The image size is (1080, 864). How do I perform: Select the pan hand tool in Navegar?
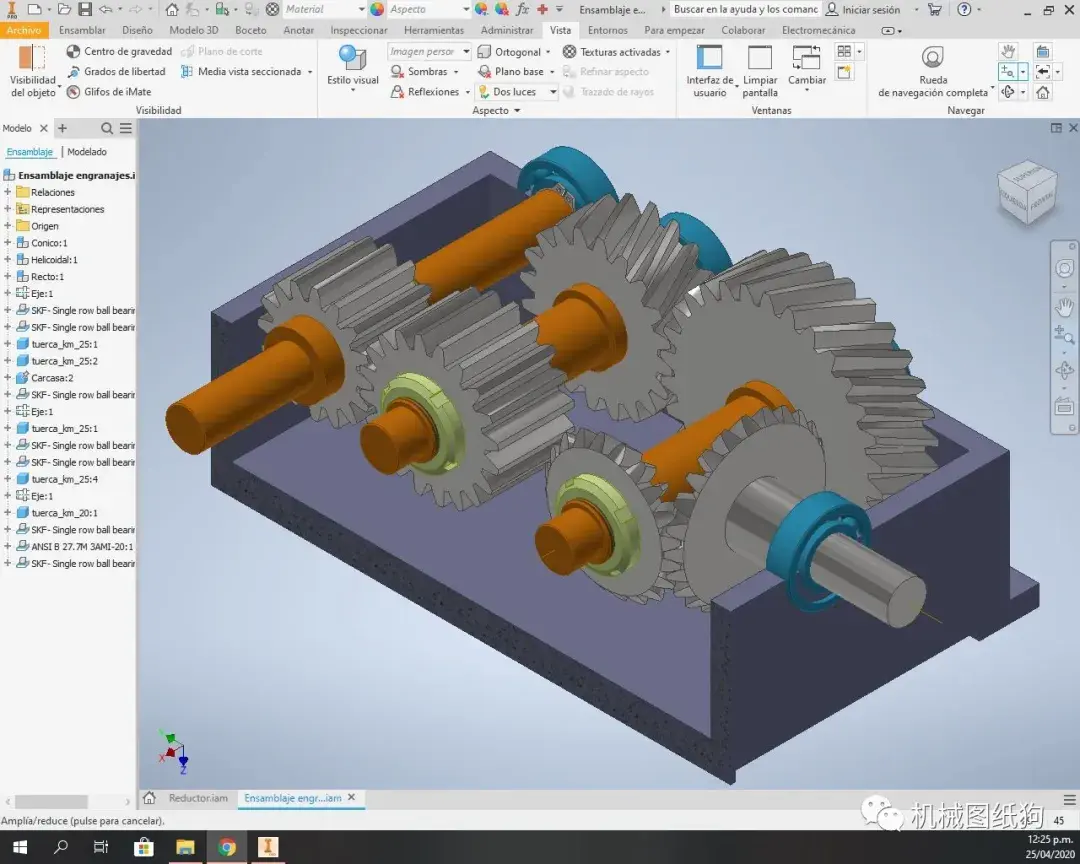pyautogui.click(x=1008, y=51)
